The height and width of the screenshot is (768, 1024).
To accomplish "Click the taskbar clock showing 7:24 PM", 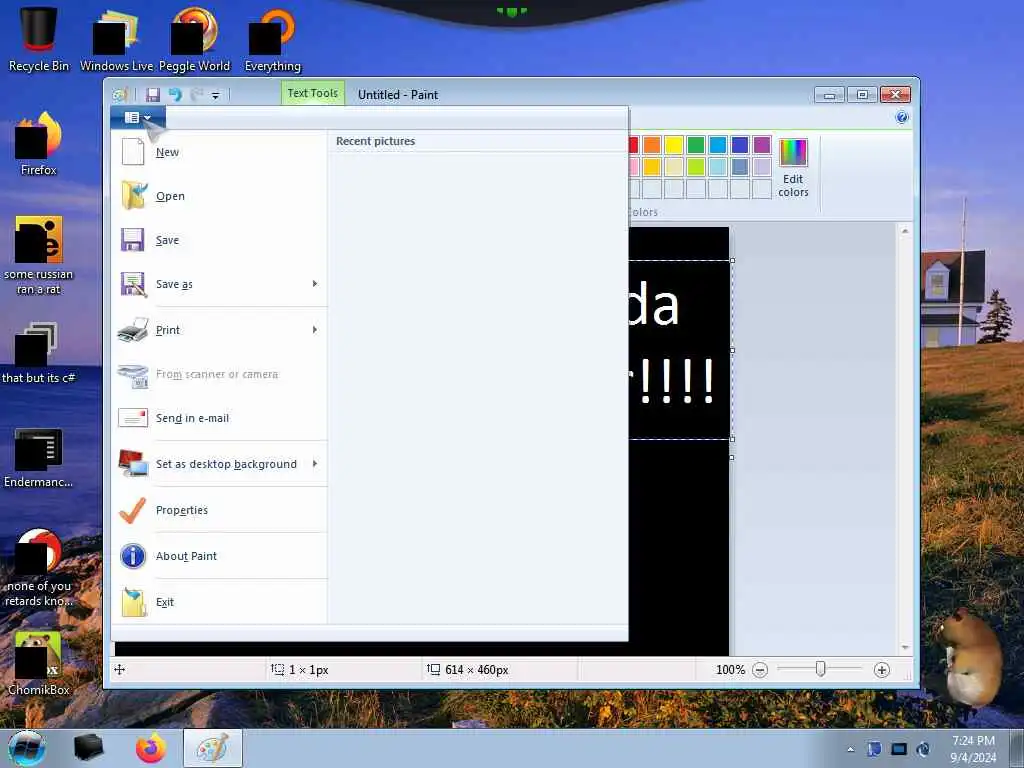I will pos(973,748).
